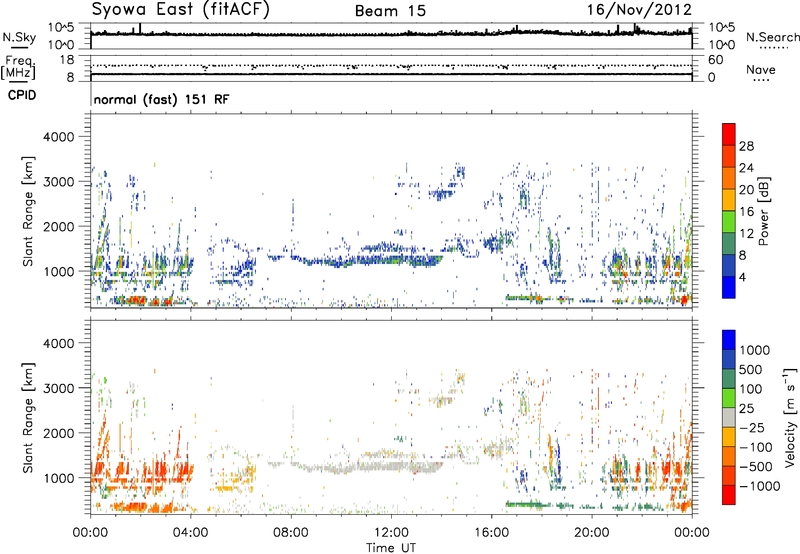The width and height of the screenshot is (800, 554).
Task: Click the '16' tick on the Power colorbar
Action: (746, 212)
